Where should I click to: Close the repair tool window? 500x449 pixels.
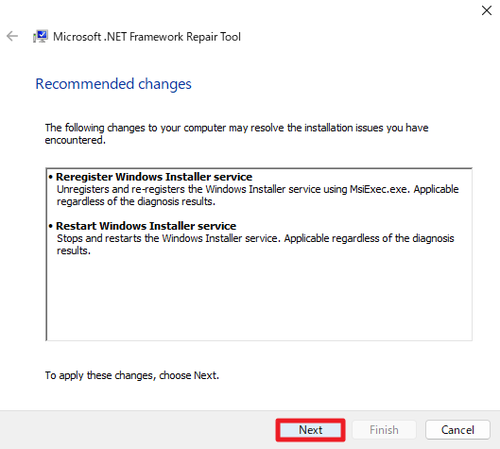(487, 10)
